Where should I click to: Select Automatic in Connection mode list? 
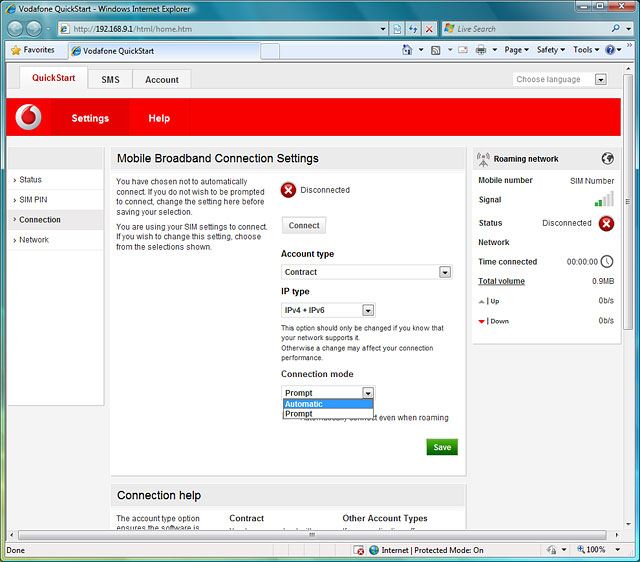[328, 404]
